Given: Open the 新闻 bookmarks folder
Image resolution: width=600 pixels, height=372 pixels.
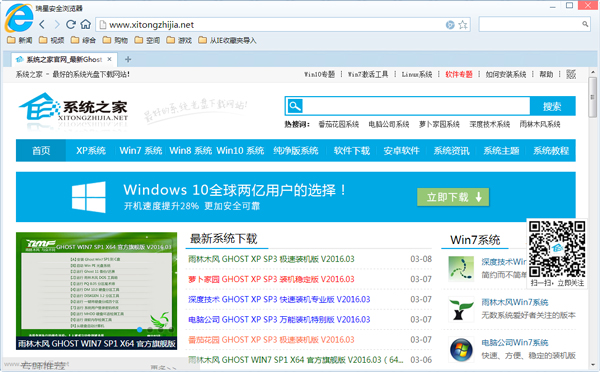Looking at the screenshot, I should click(x=20, y=40).
